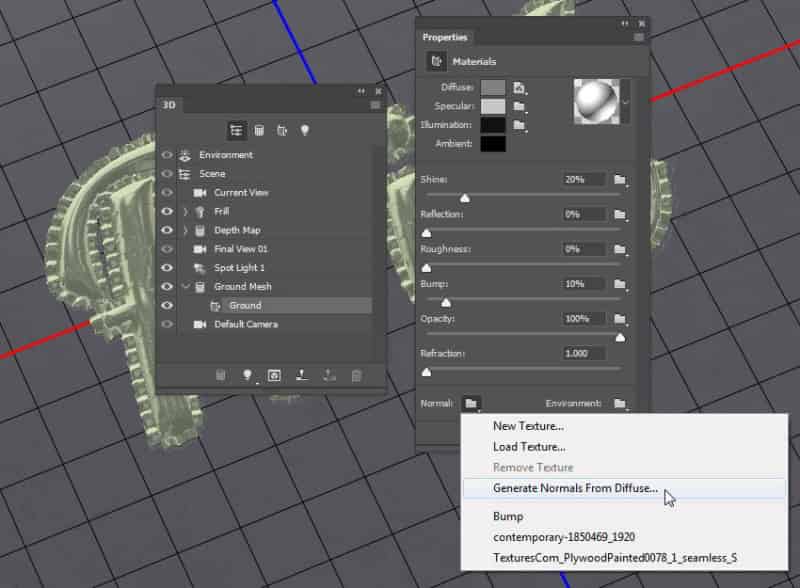Screen dimensions: 800x588
Task: Click the Illumination color swatch
Action: [x=493, y=125]
